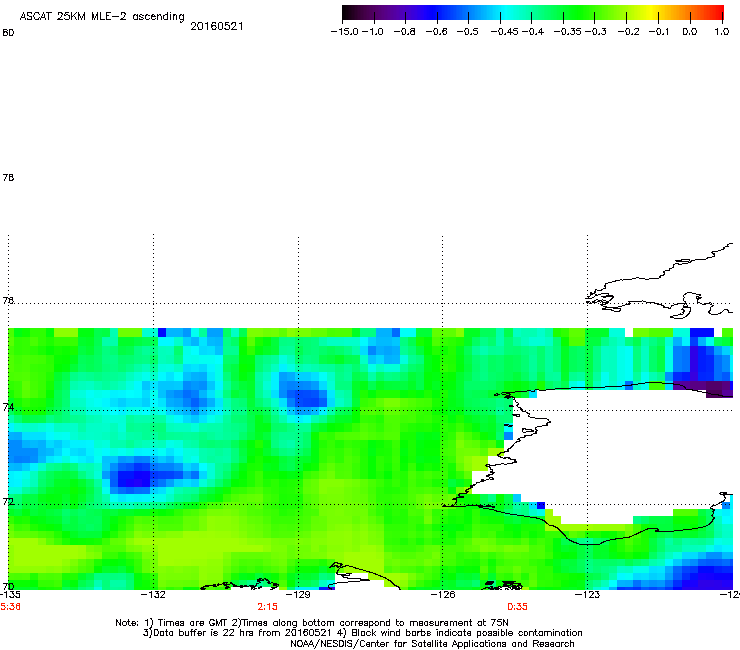Click the -0.2 color scale label
Viewport: 740px width, 650px height.
629,32
